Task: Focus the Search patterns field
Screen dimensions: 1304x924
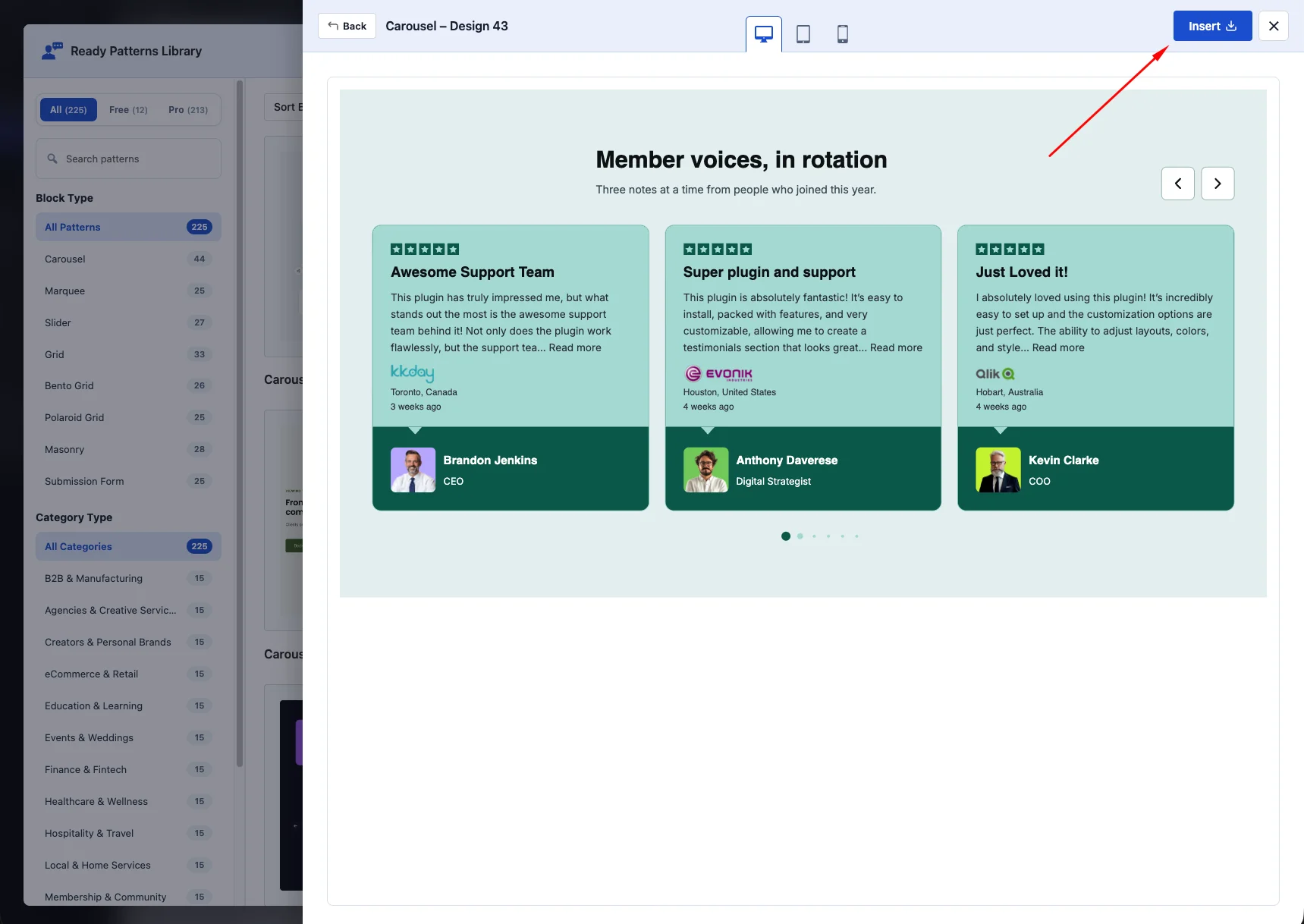Action: [128, 159]
